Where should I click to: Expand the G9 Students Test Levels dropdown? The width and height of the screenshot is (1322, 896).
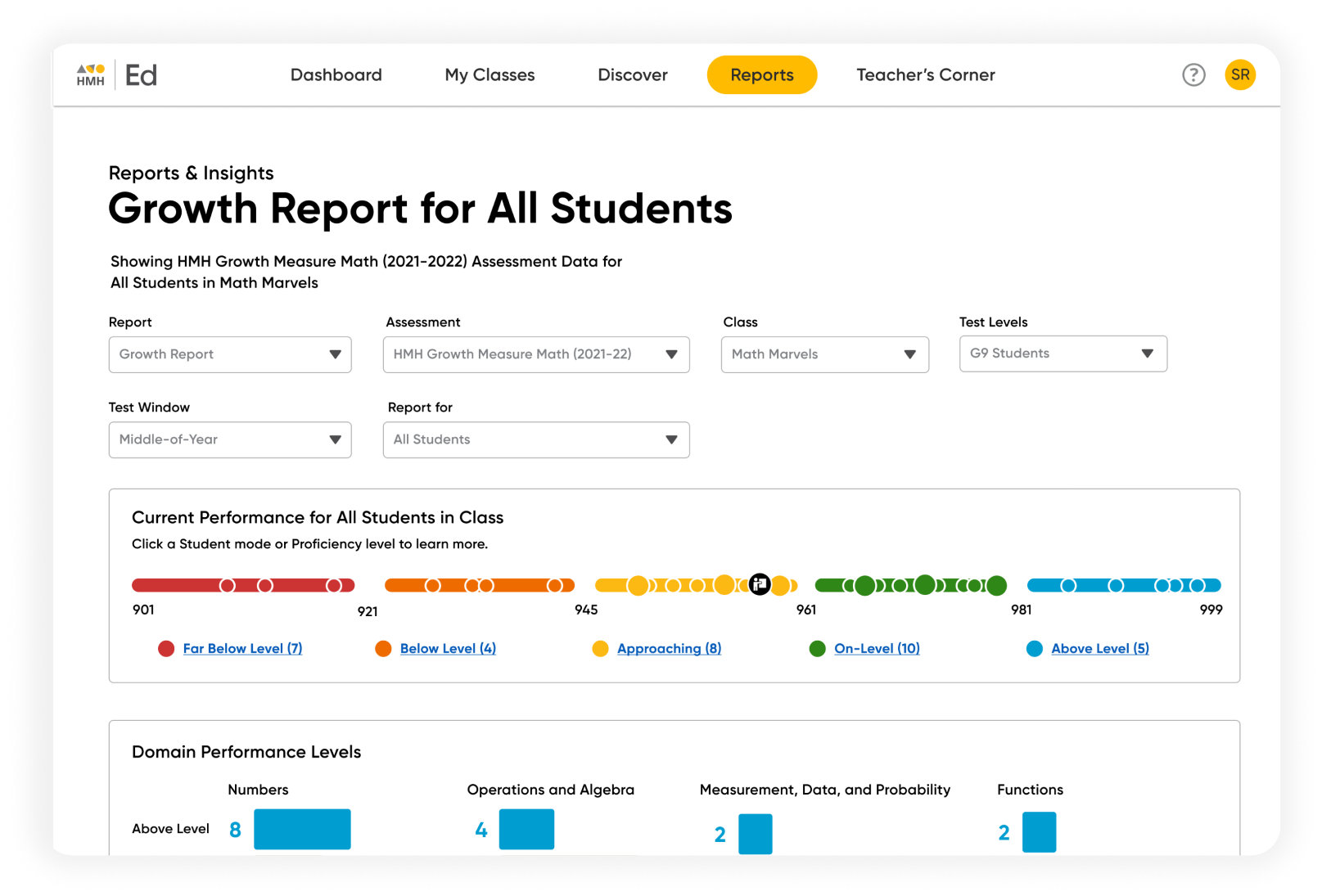click(x=1063, y=353)
